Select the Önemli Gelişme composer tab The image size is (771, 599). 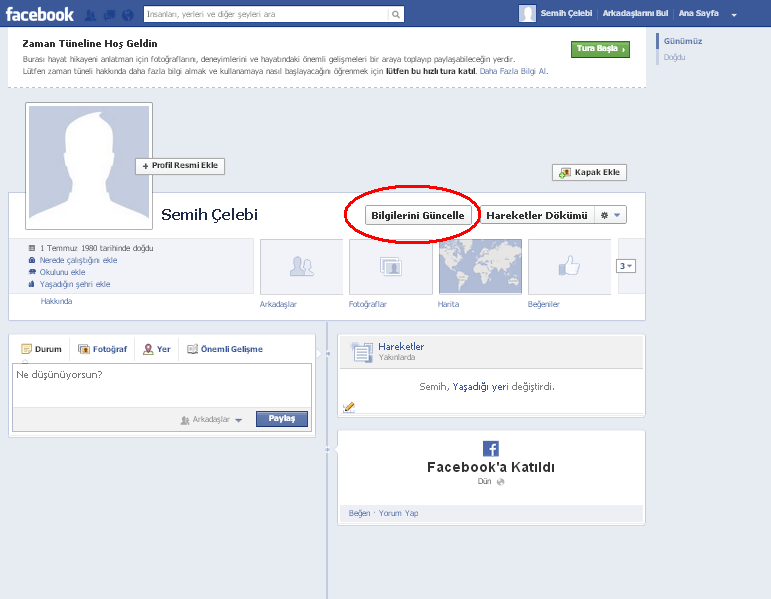point(225,349)
